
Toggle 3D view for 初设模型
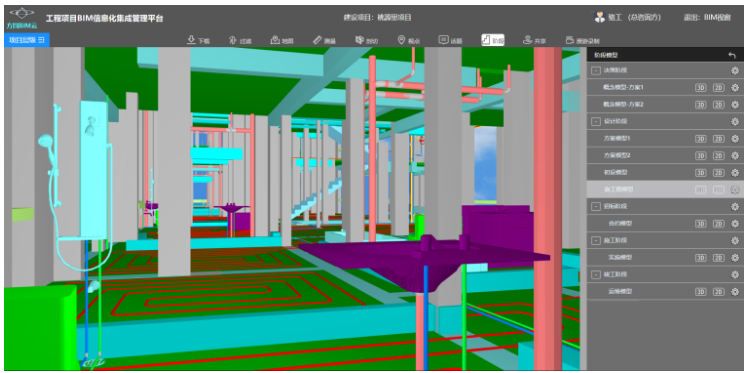pos(700,173)
